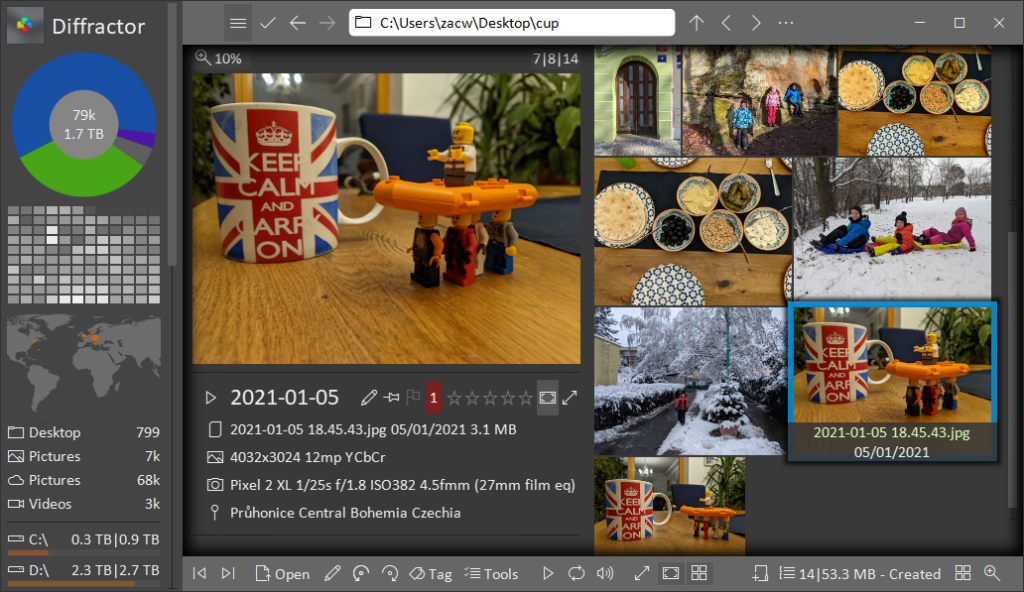Go to the parent folder with up arrow

coord(697,23)
